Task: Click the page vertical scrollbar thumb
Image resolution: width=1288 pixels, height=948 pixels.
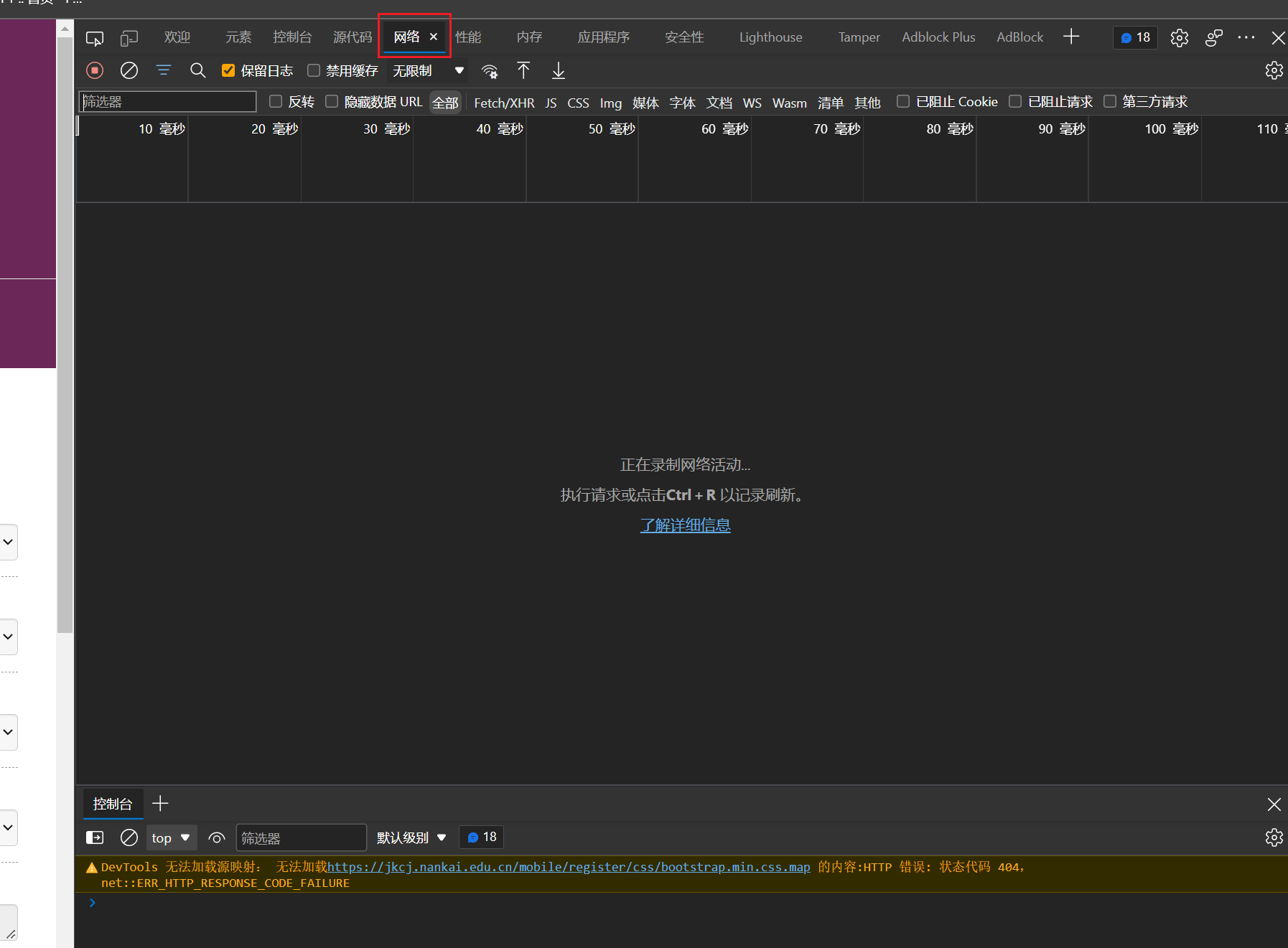Action: pos(65,334)
